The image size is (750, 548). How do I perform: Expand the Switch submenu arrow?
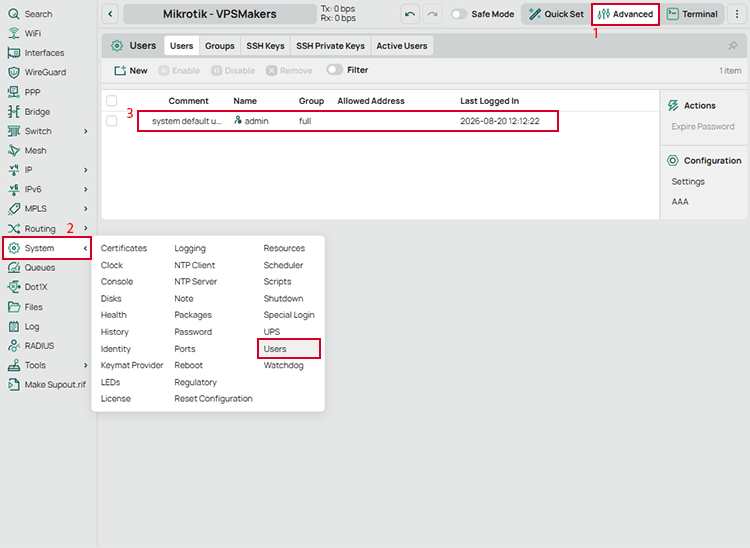tap(86, 131)
